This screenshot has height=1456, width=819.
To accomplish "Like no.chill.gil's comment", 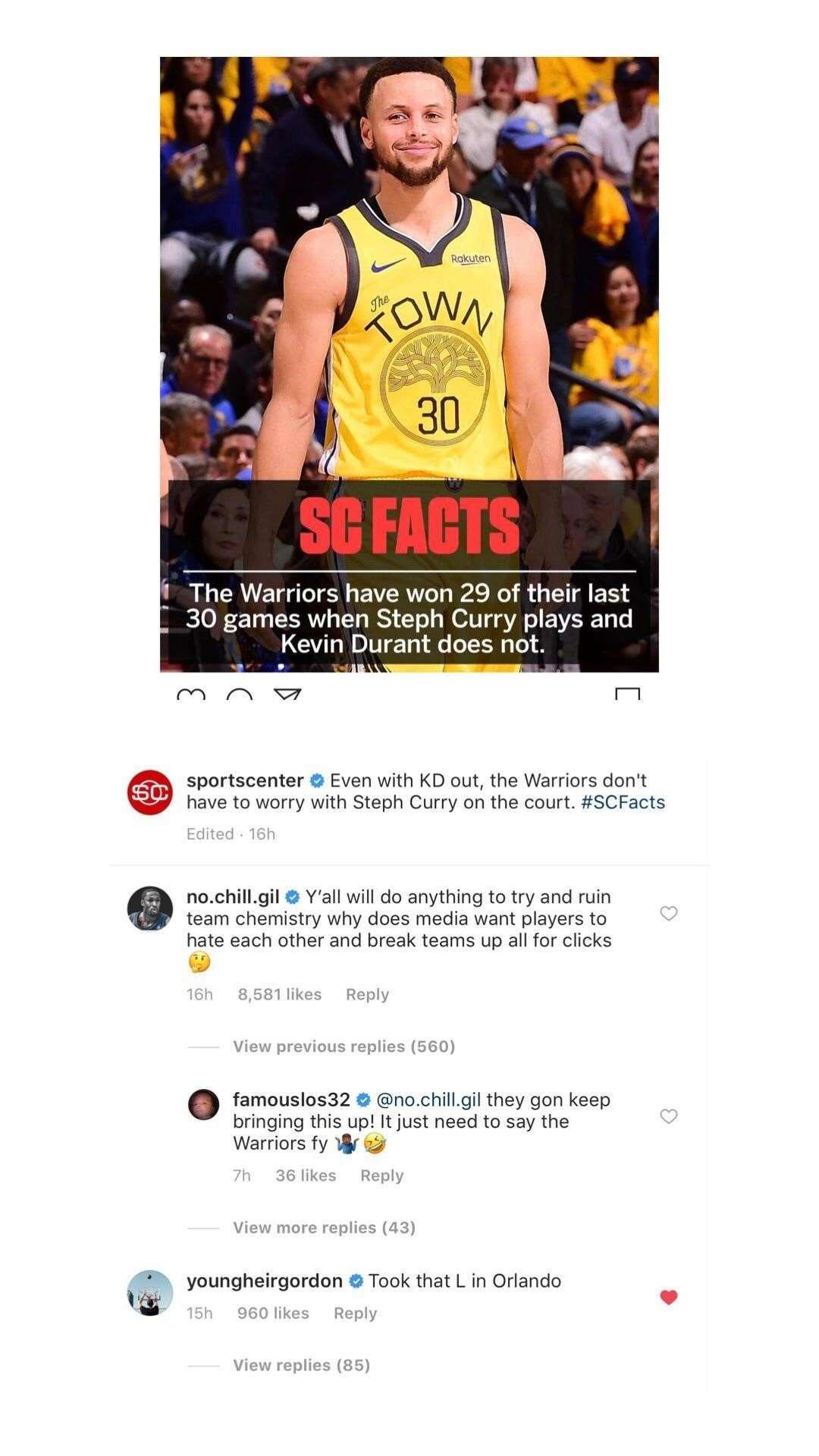I will pyautogui.click(x=668, y=913).
